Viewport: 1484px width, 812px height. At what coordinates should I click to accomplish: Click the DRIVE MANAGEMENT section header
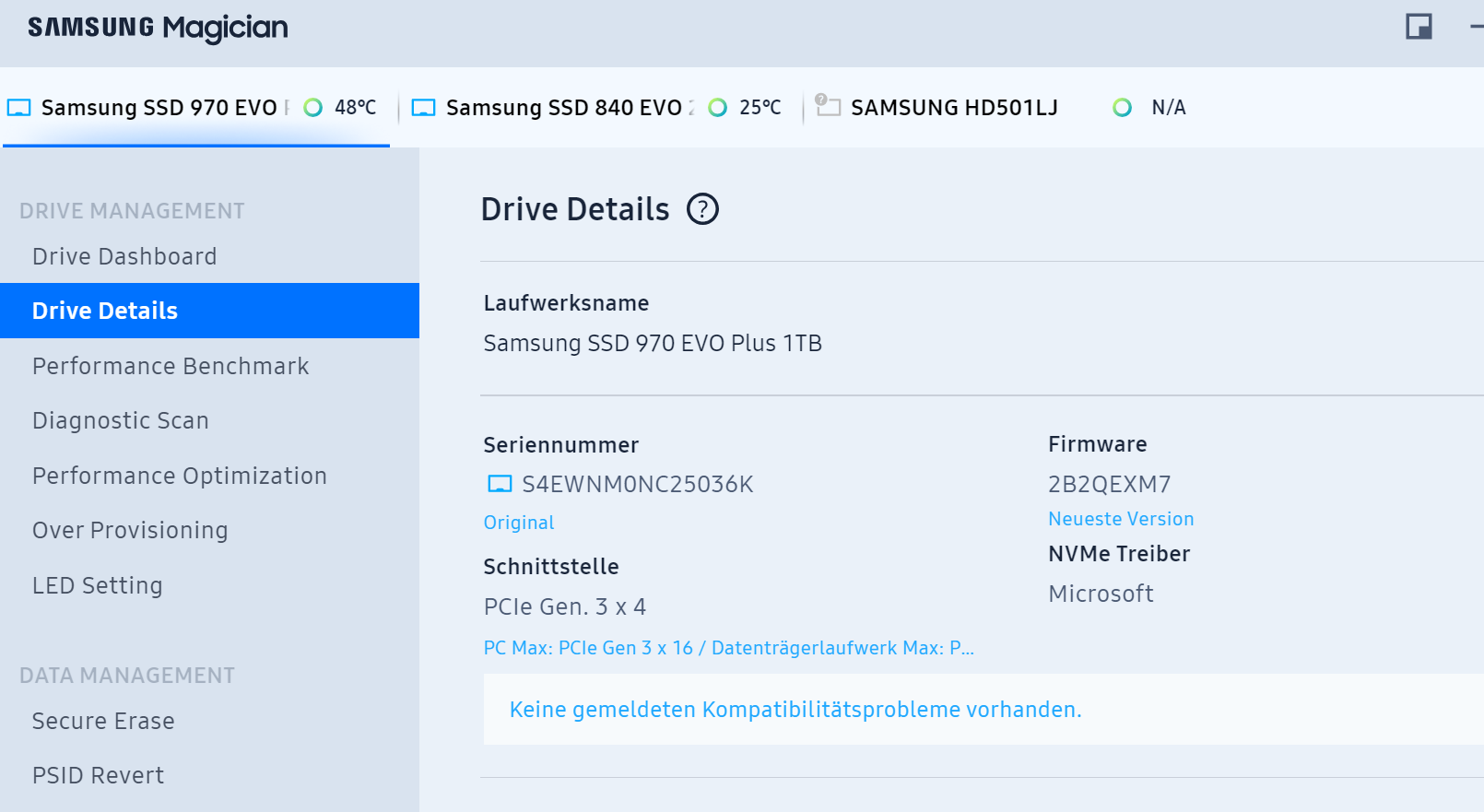132,211
